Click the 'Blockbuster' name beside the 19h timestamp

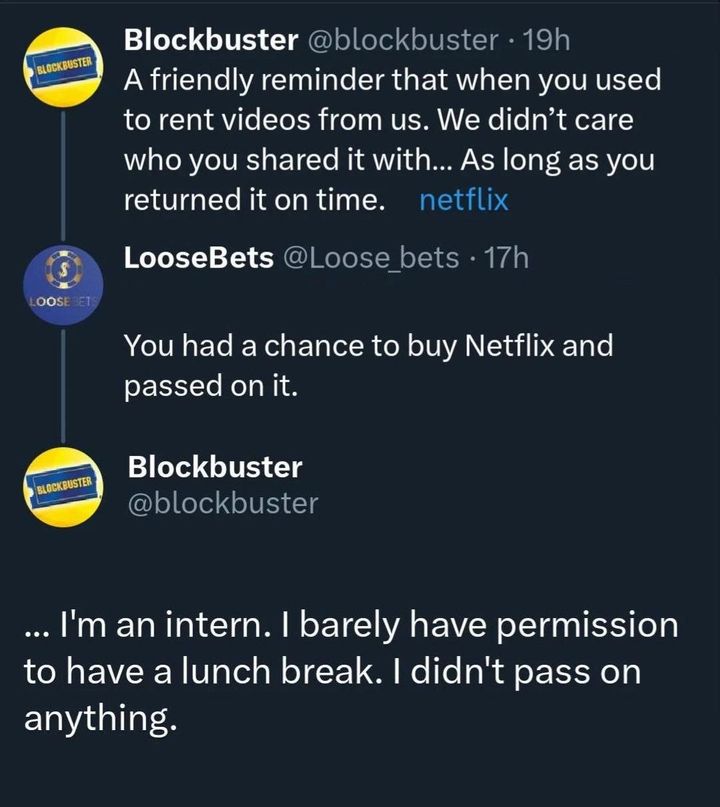coord(210,40)
